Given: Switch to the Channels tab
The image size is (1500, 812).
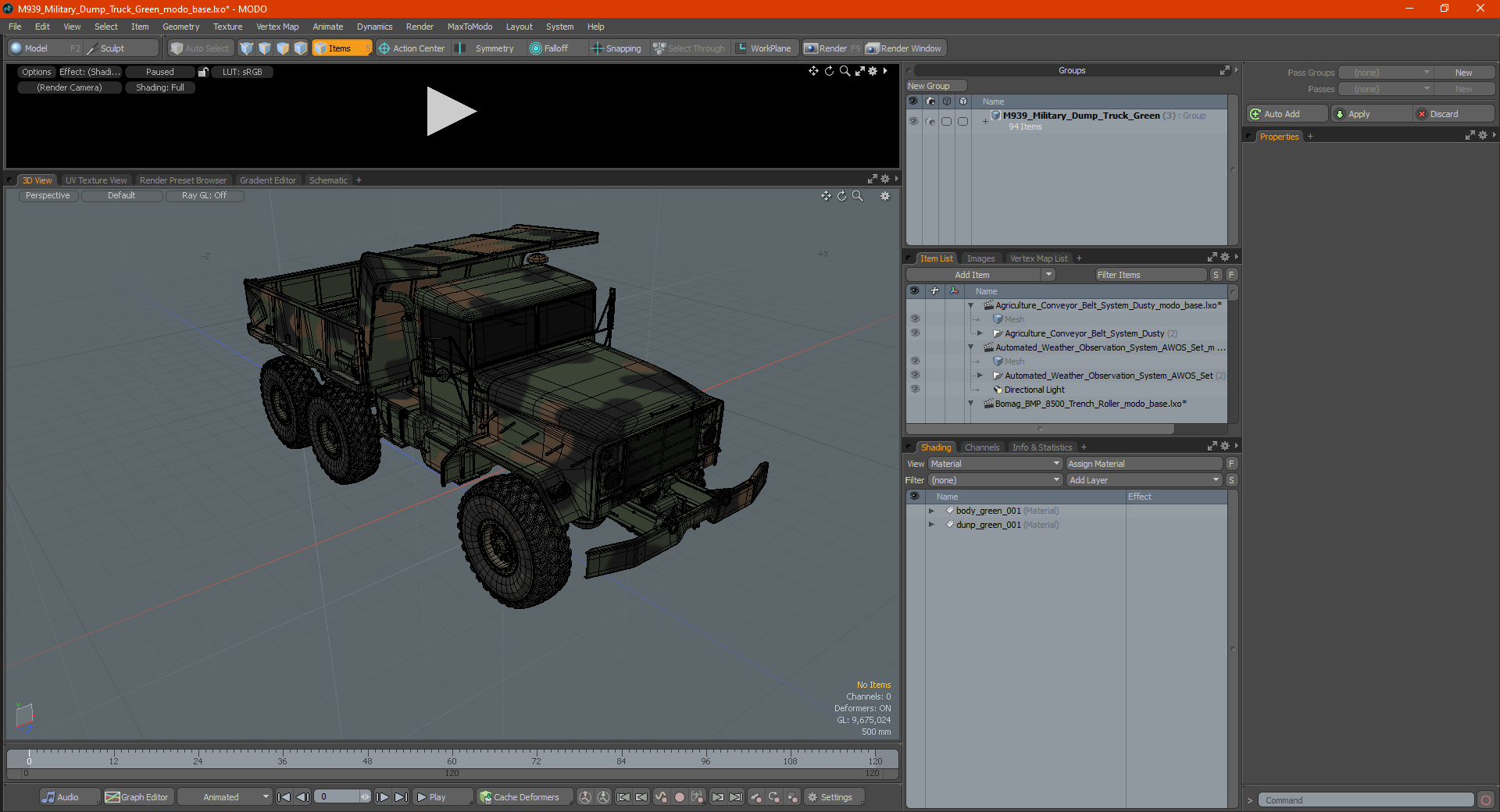Looking at the screenshot, I should pyautogui.click(x=981, y=447).
